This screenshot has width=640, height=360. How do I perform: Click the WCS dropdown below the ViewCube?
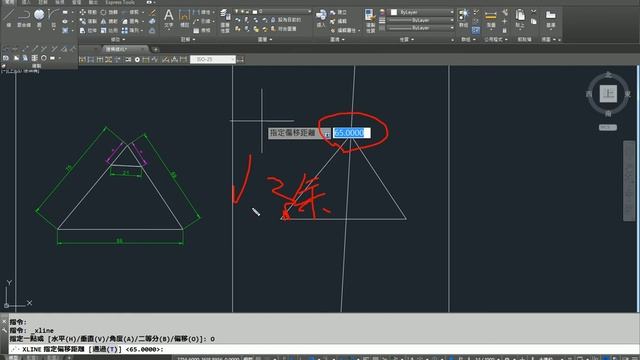tap(608, 127)
